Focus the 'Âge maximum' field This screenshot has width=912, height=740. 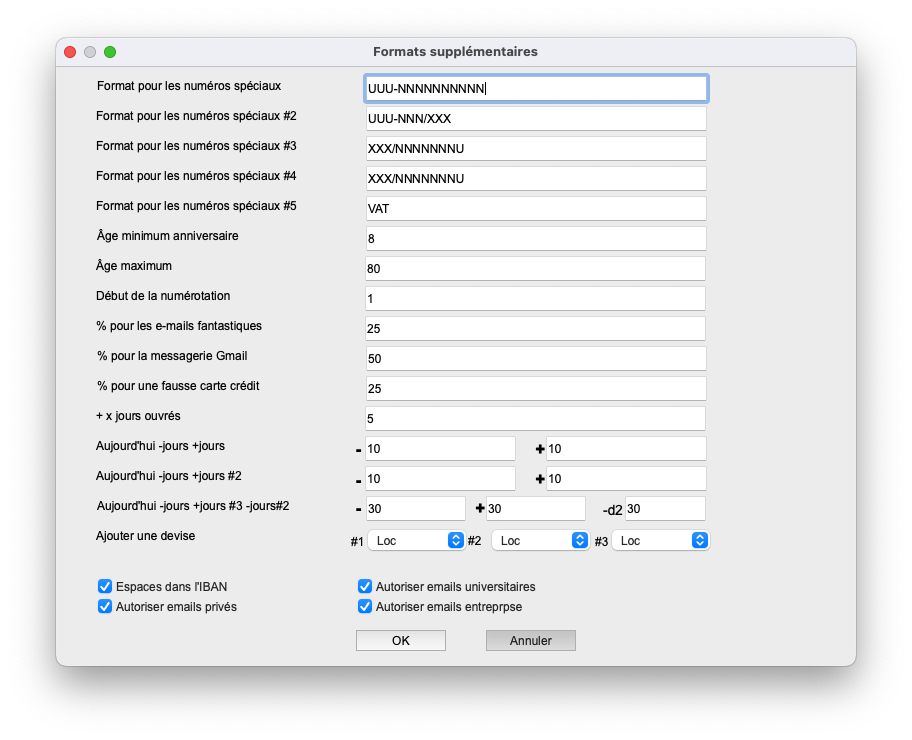[535, 269]
